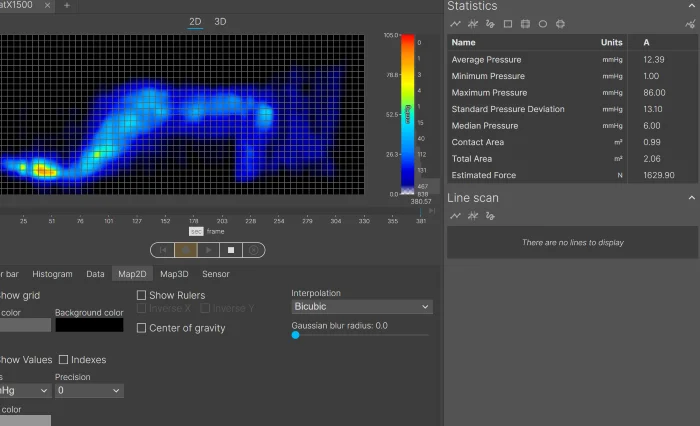Check the Indexes checkbox
700x426 pixels.
coord(64,360)
